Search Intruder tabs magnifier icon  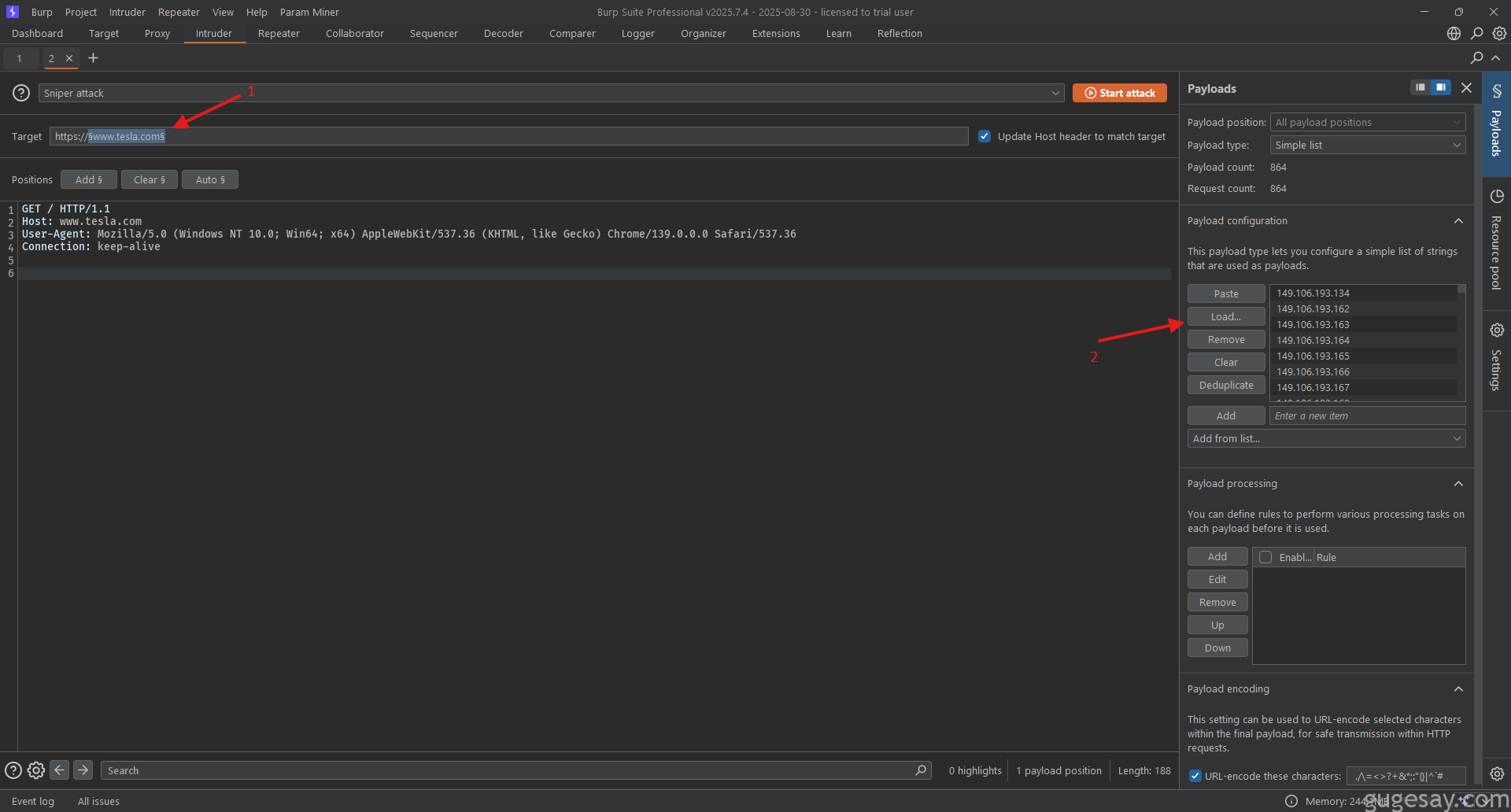pyautogui.click(x=1477, y=58)
